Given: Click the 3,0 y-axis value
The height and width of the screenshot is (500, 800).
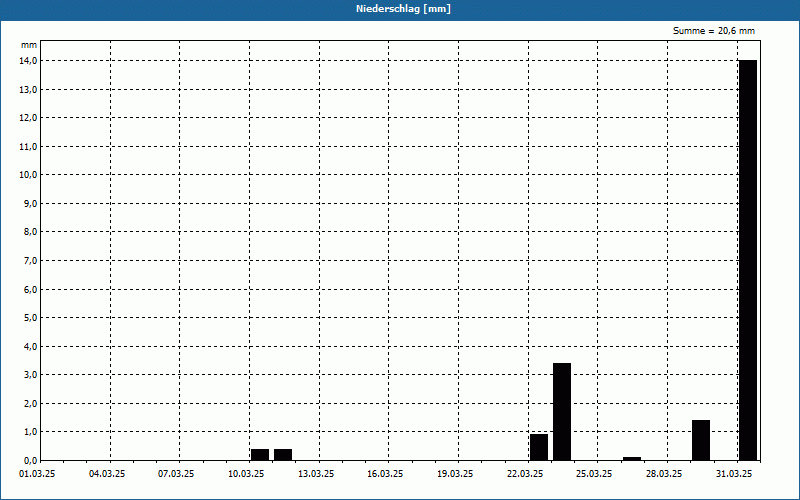Looking at the screenshot, I should (x=29, y=375).
